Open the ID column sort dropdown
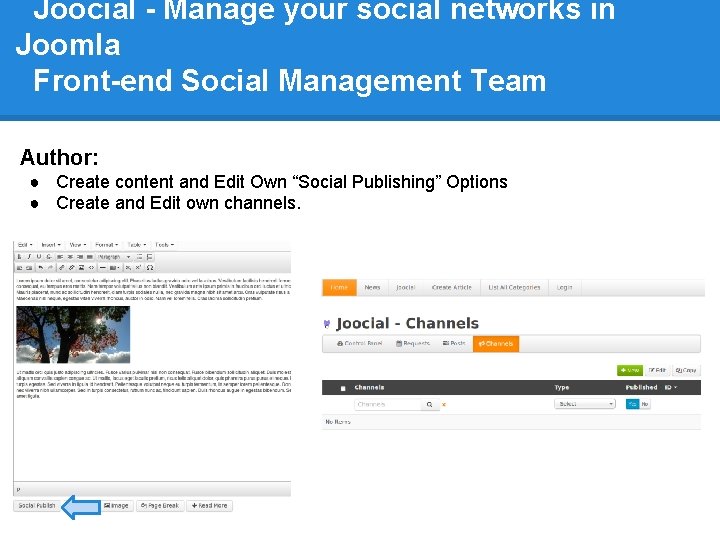Viewport: 720px width, 540px height. point(671,388)
